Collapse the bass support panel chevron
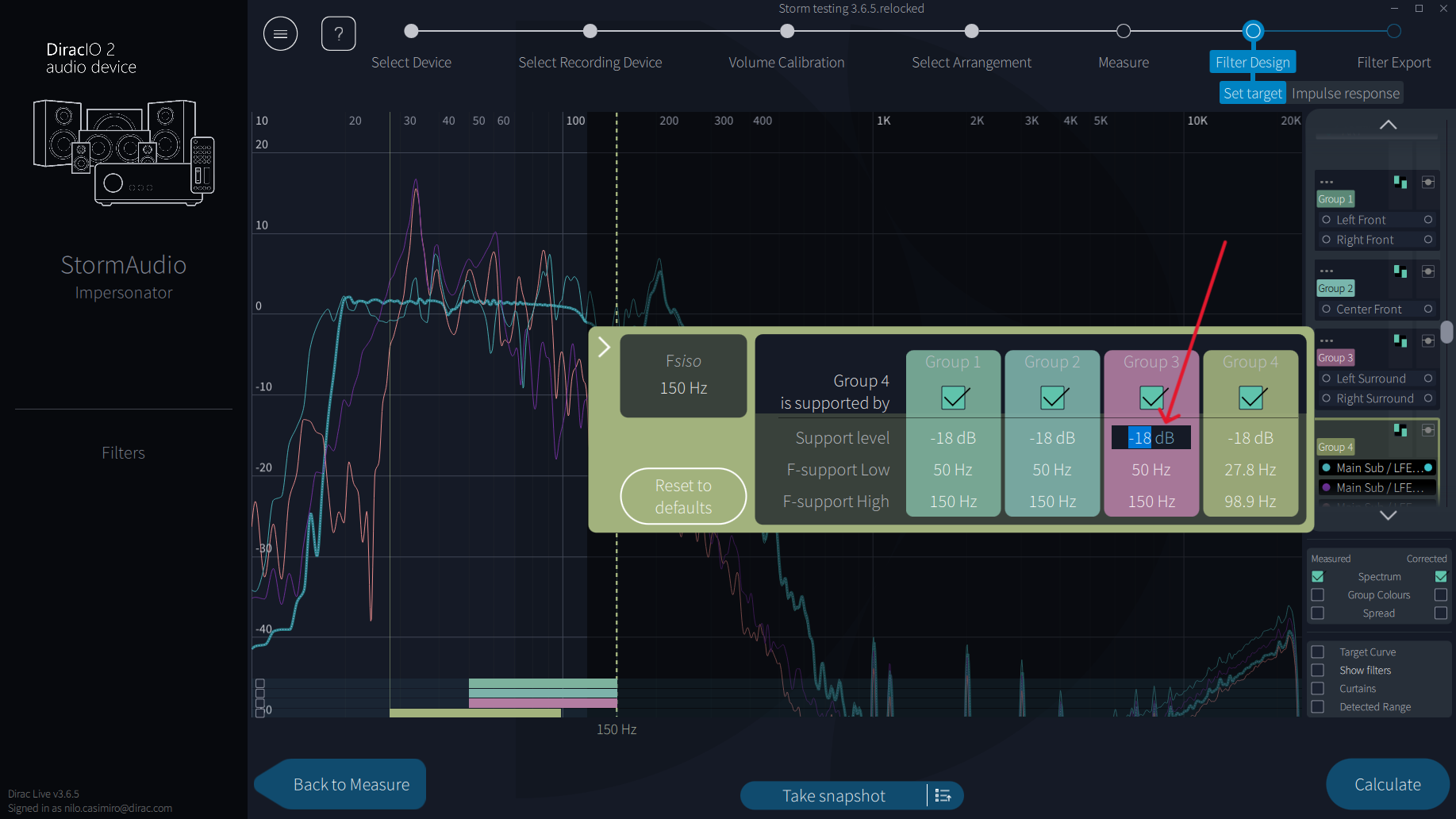This screenshot has height=819, width=1456. pos(604,348)
